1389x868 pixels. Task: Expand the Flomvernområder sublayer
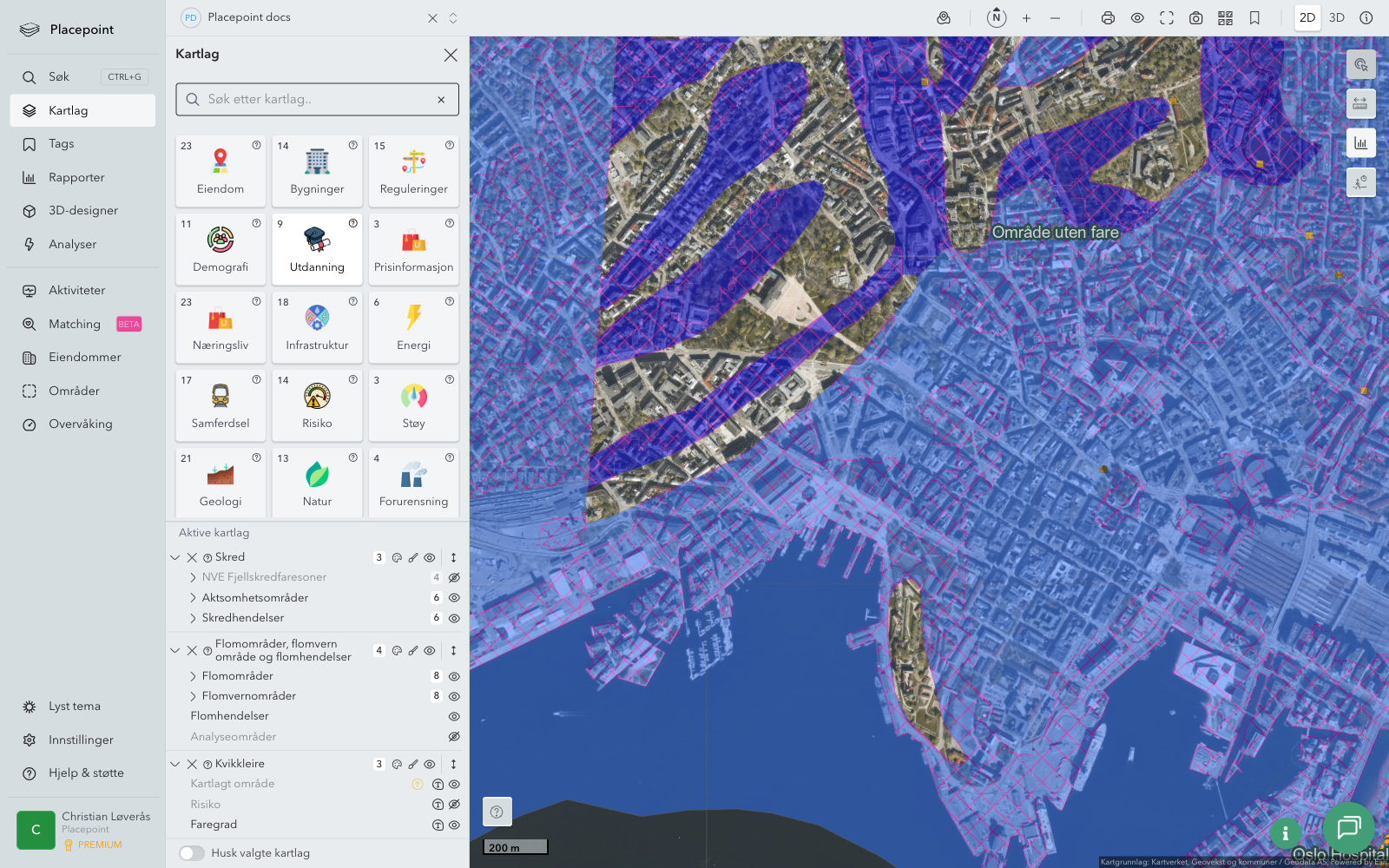(x=193, y=696)
